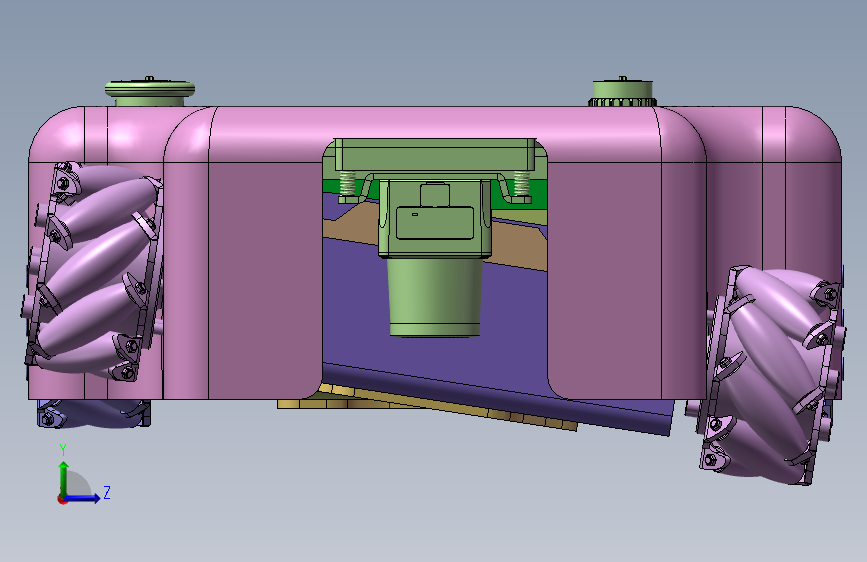Select the green toothed knob on top right
Screen dimensions: 867x562
tap(623, 92)
